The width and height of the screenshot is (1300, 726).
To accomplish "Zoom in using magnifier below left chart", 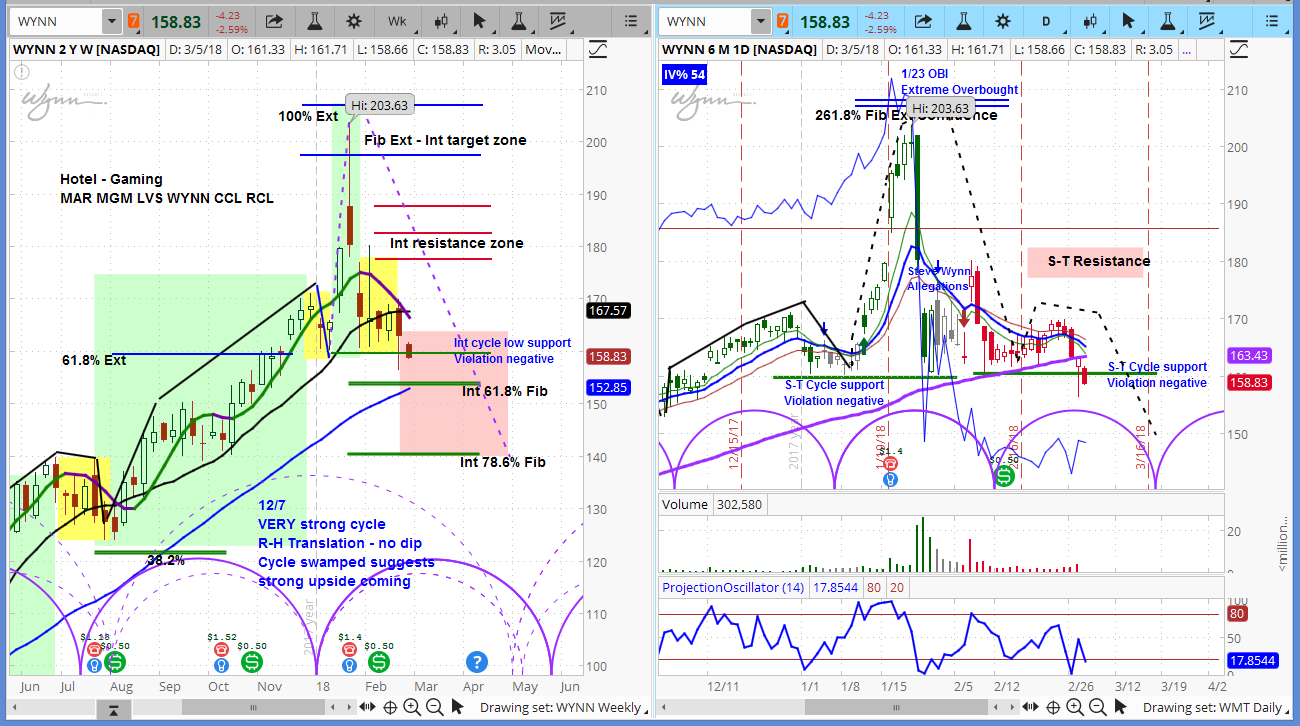I will click(x=412, y=708).
